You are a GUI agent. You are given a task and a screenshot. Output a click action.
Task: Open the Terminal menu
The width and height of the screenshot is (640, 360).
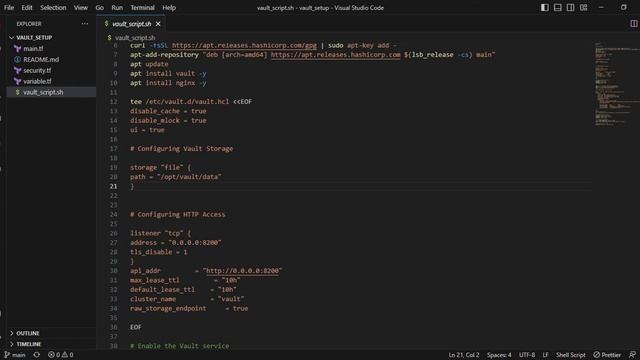point(142,7)
